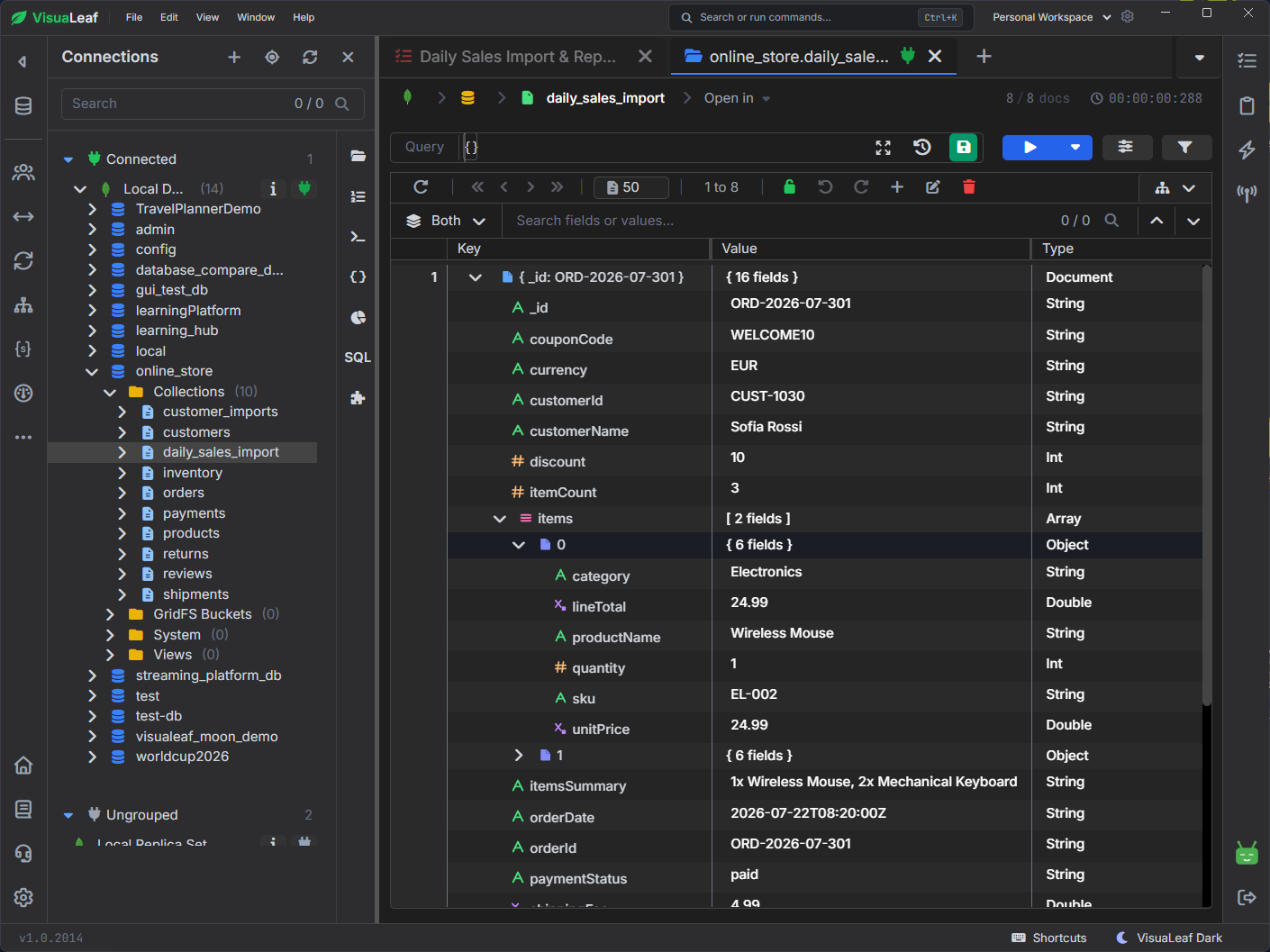Image resolution: width=1270 pixels, height=952 pixels.
Task: Open the folder icon in vertical toolbar
Action: pos(358,156)
